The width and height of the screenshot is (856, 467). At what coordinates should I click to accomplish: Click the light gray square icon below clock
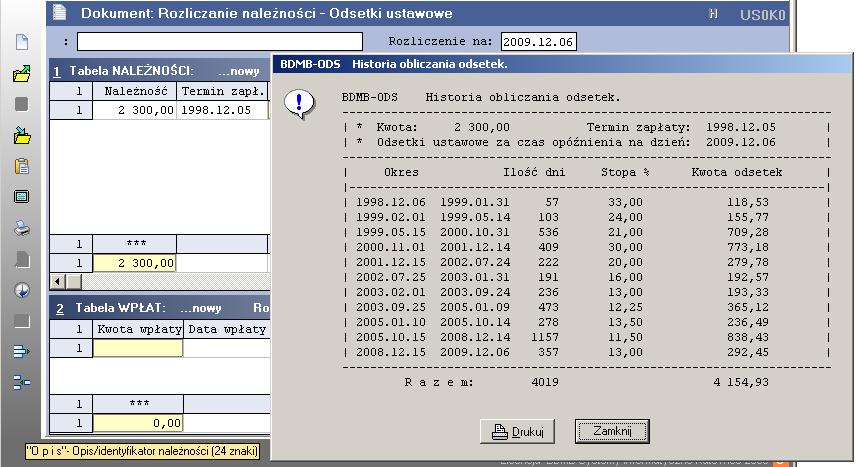(22, 321)
